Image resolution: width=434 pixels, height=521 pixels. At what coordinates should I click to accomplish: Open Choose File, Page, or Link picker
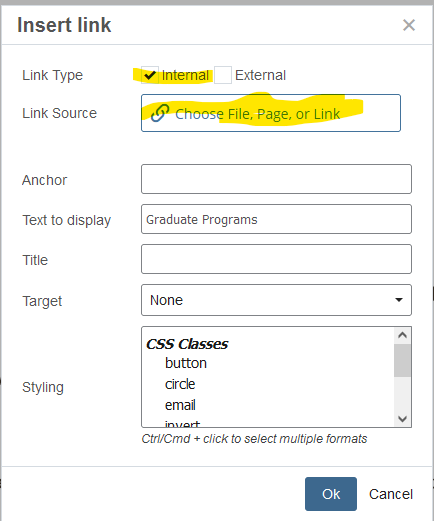271,113
